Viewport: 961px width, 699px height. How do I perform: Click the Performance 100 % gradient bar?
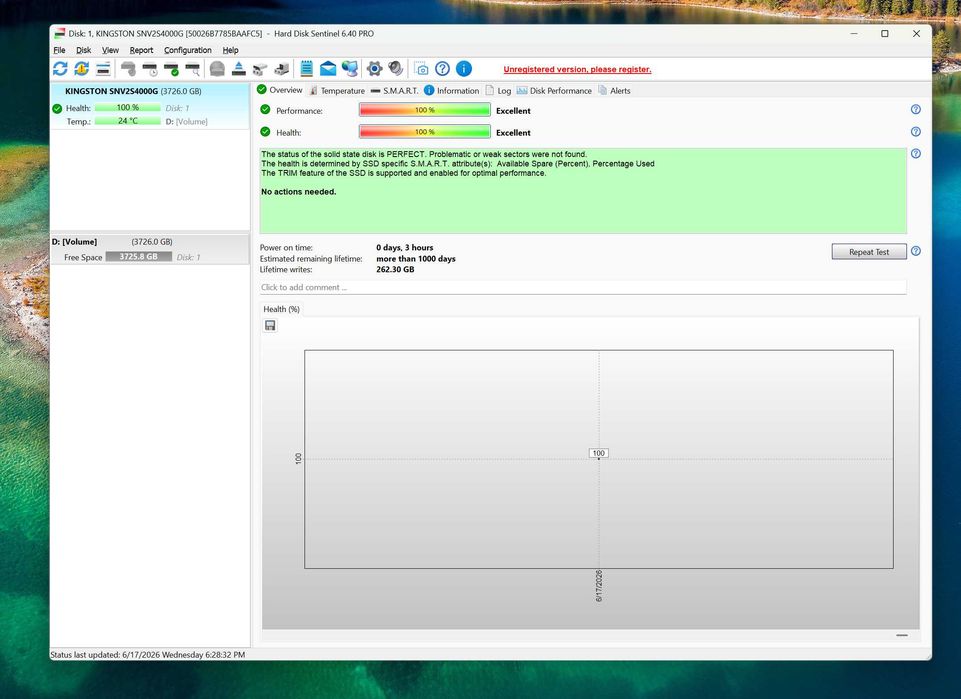[425, 110]
